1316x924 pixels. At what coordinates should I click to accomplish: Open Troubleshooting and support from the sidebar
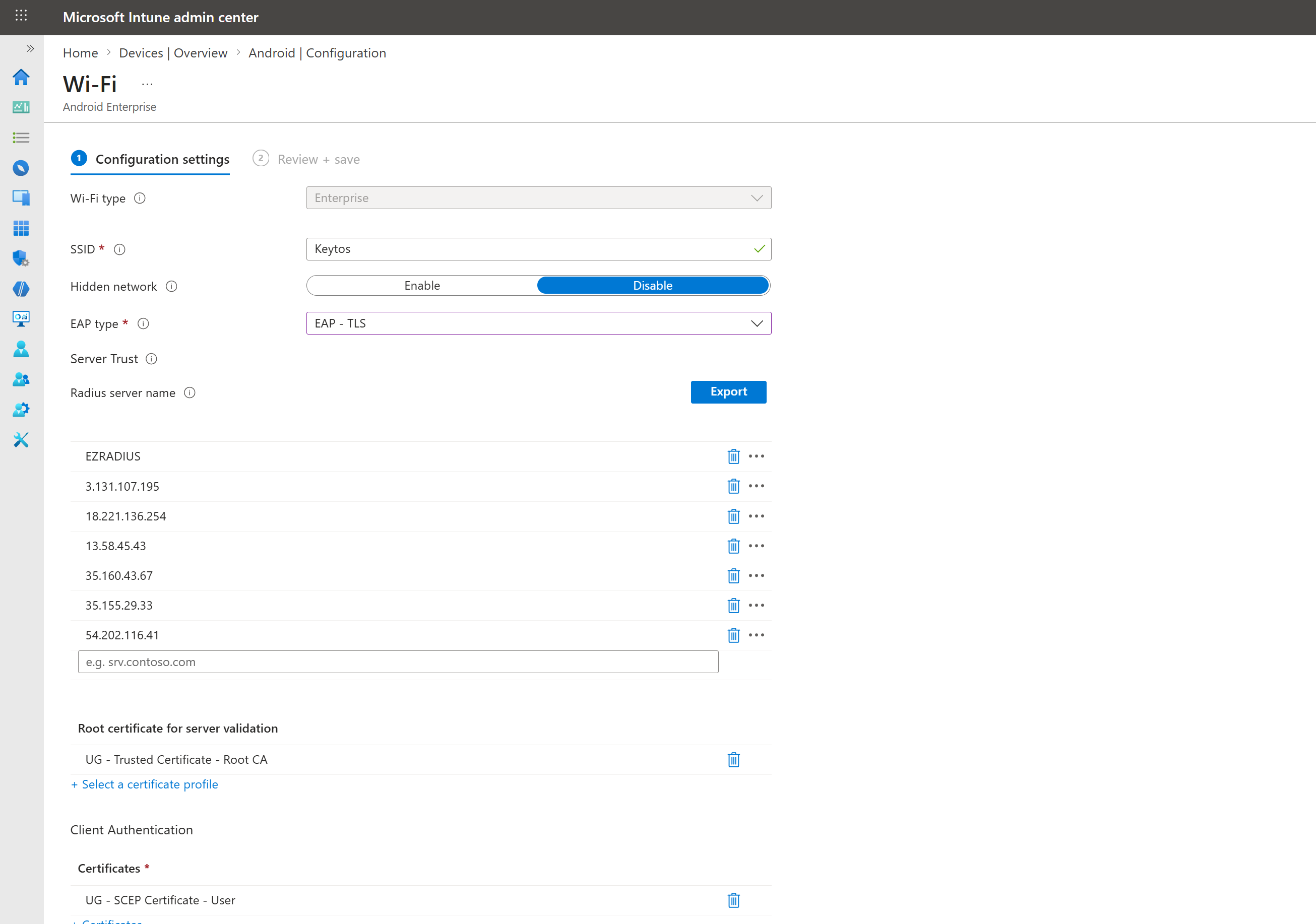21,439
